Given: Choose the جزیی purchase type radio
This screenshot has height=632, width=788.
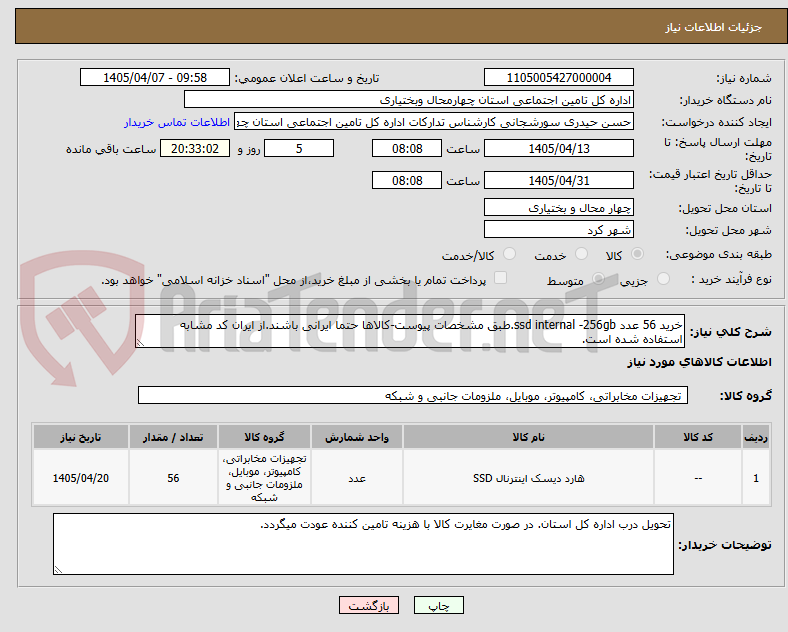Looking at the screenshot, I should [663, 279].
